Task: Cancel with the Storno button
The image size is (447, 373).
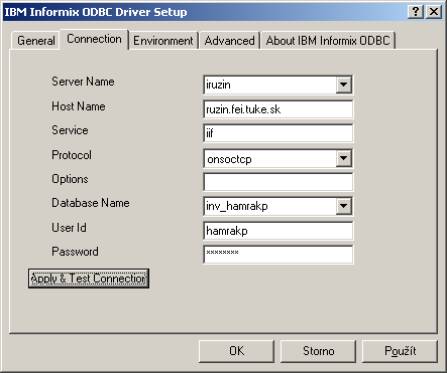Action: [x=318, y=351]
